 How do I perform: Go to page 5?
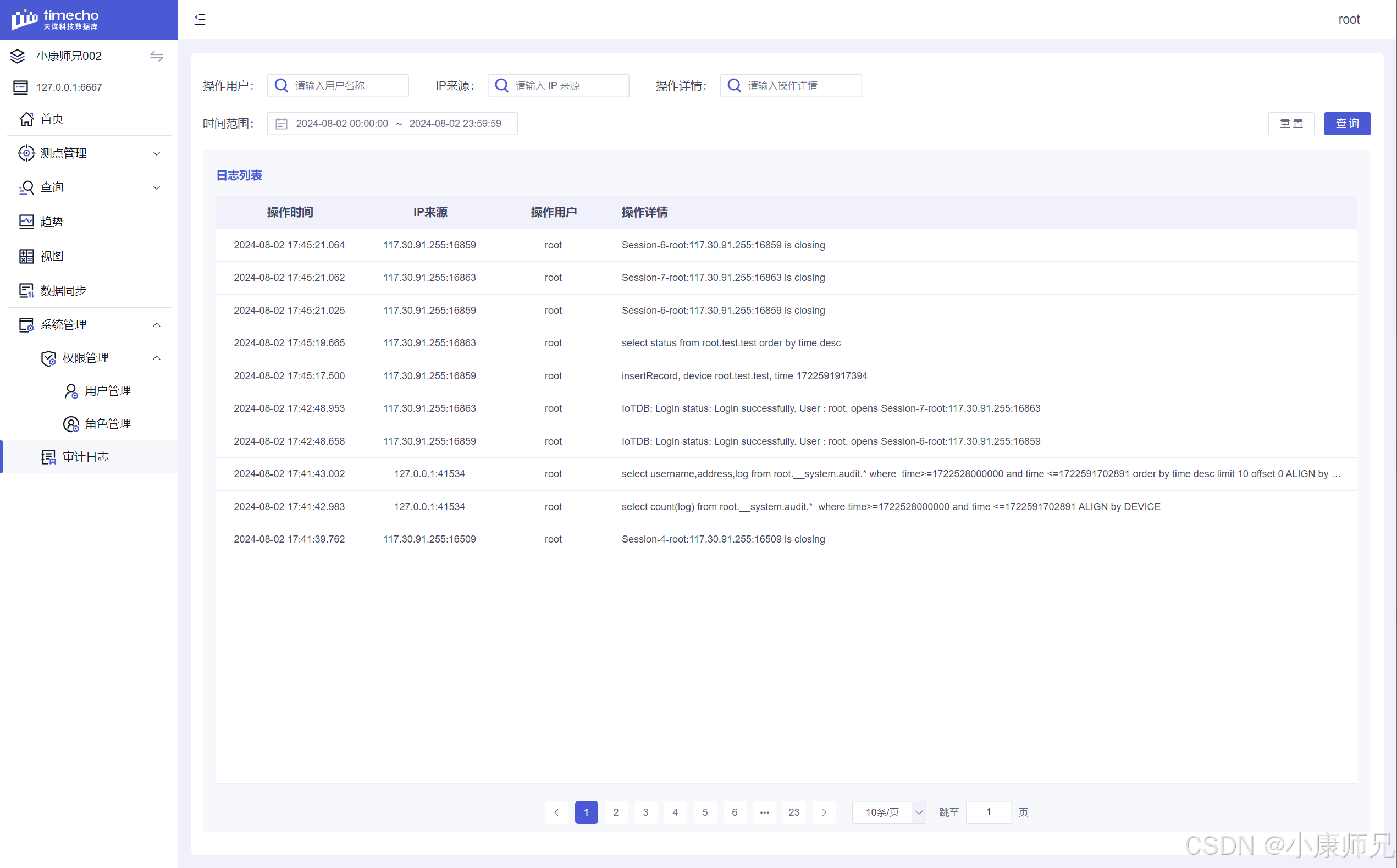(705, 812)
